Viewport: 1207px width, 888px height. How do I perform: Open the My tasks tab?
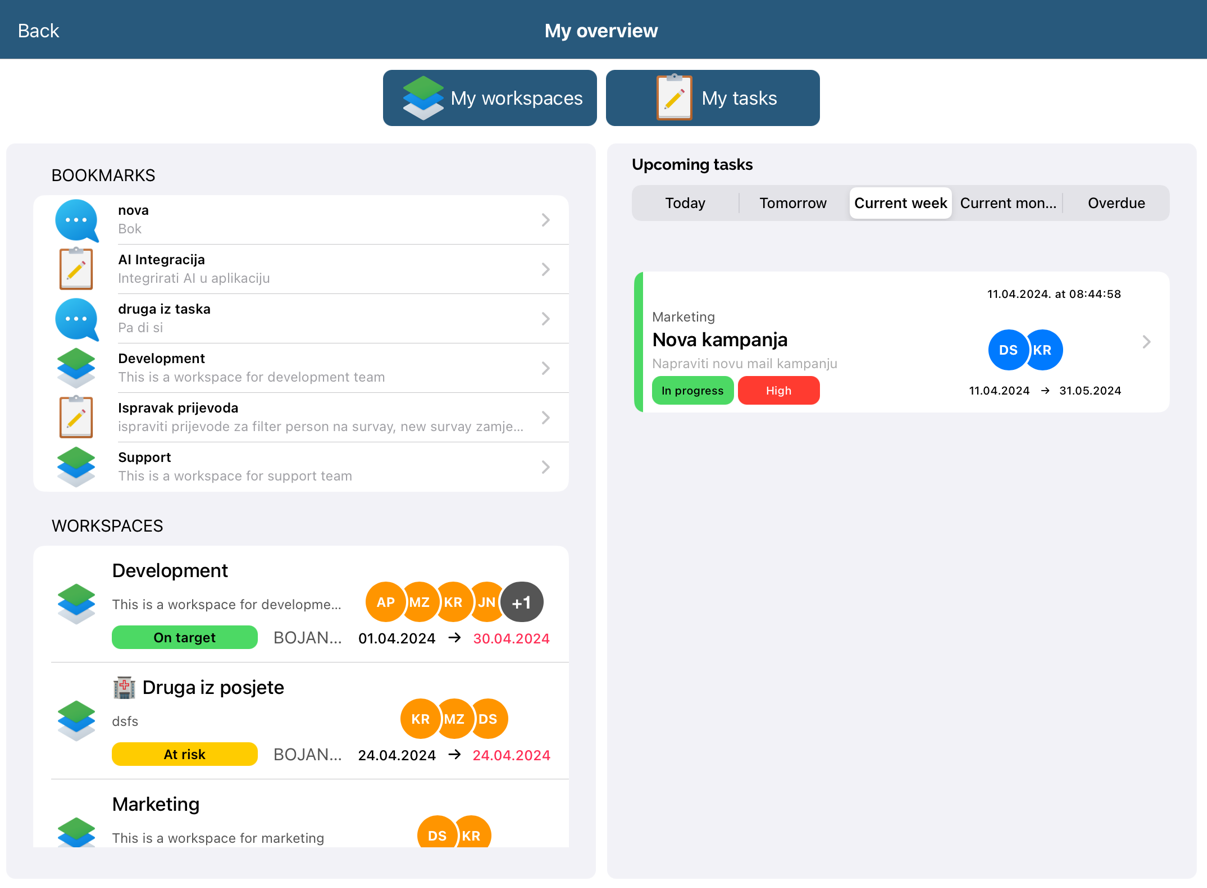pyautogui.click(x=713, y=98)
